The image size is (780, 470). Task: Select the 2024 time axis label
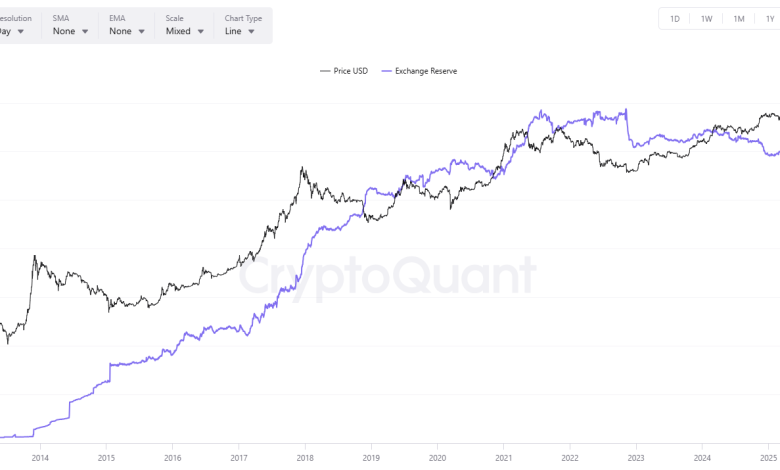pyautogui.click(x=701, y=459)
